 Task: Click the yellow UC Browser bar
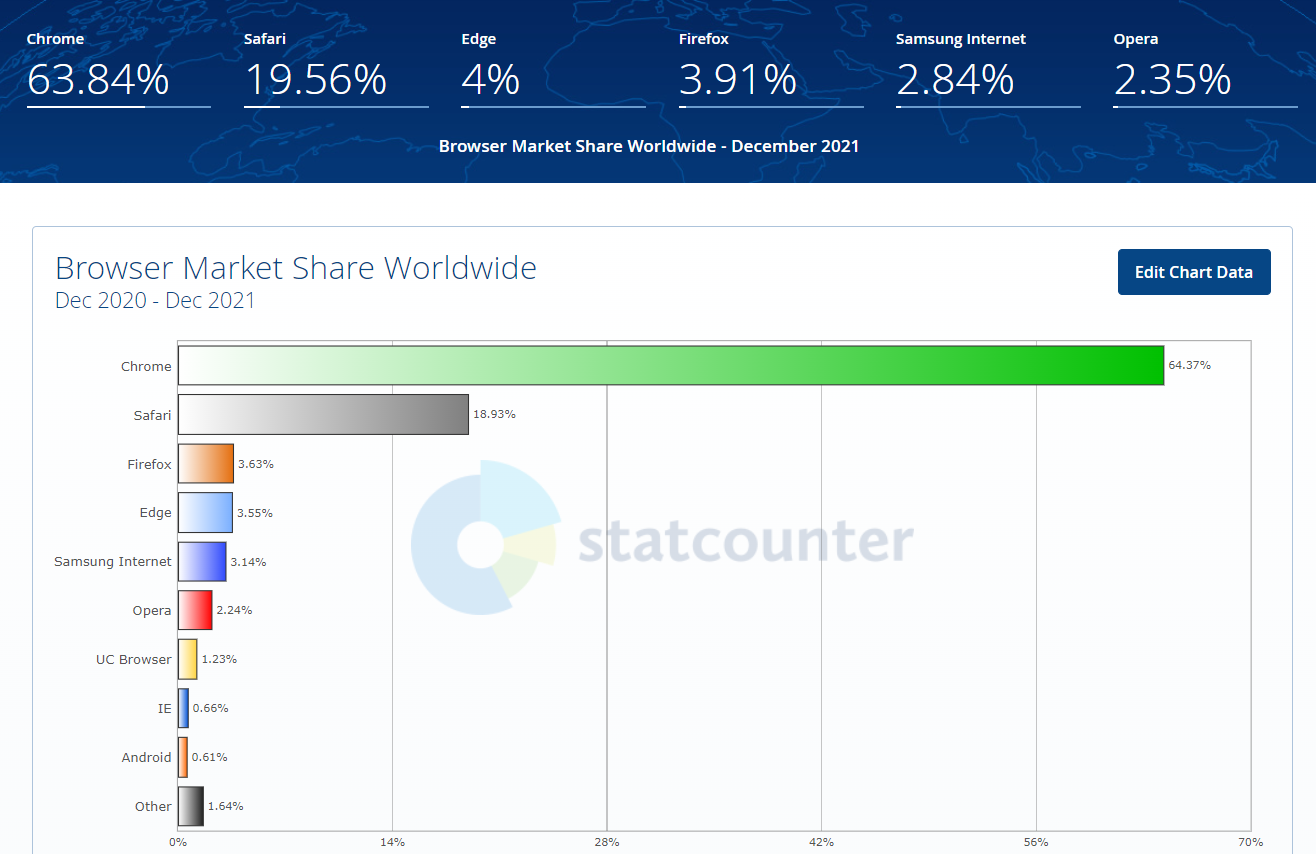(188, 659)
